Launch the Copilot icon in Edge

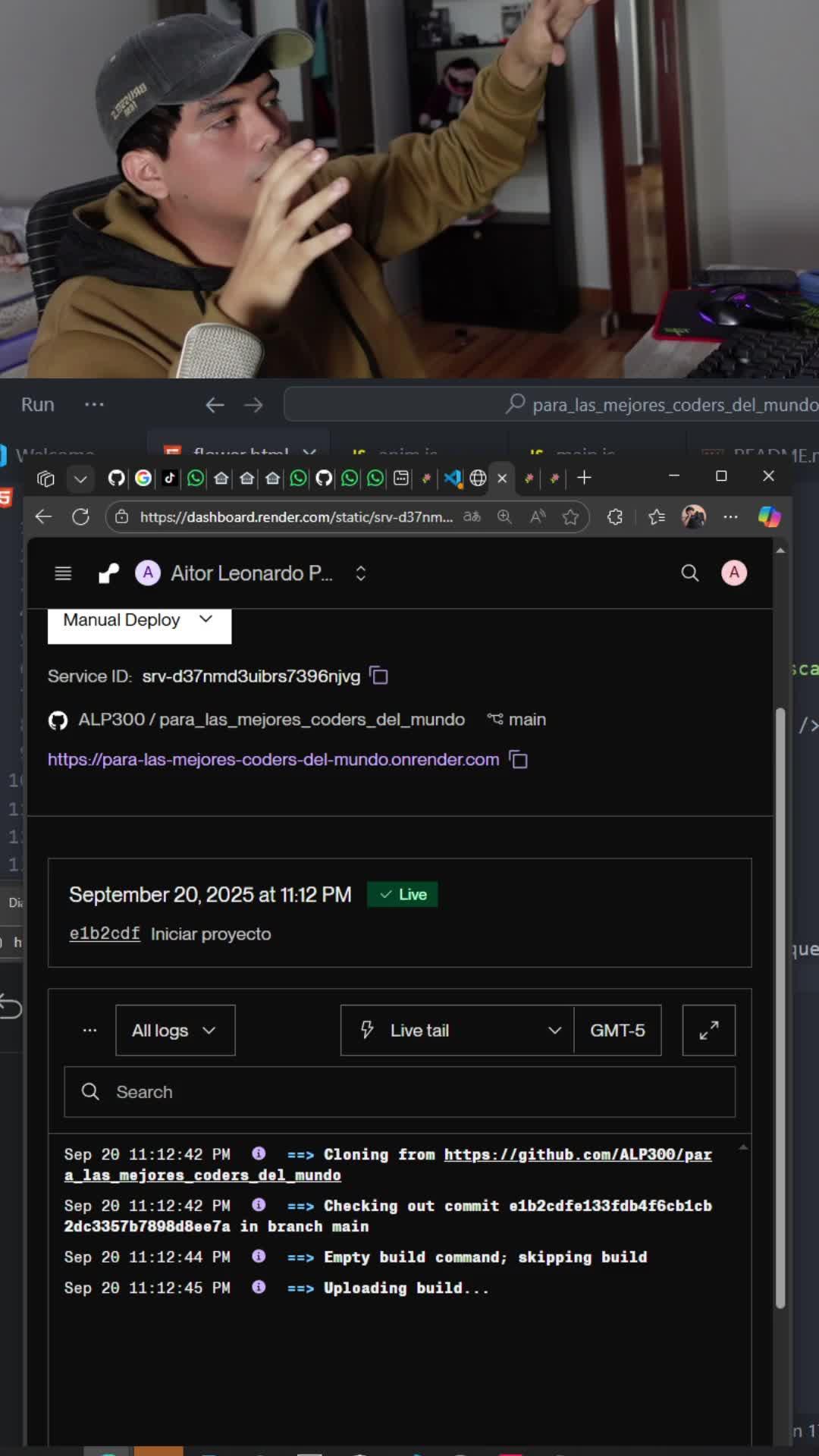pos(769,517)
